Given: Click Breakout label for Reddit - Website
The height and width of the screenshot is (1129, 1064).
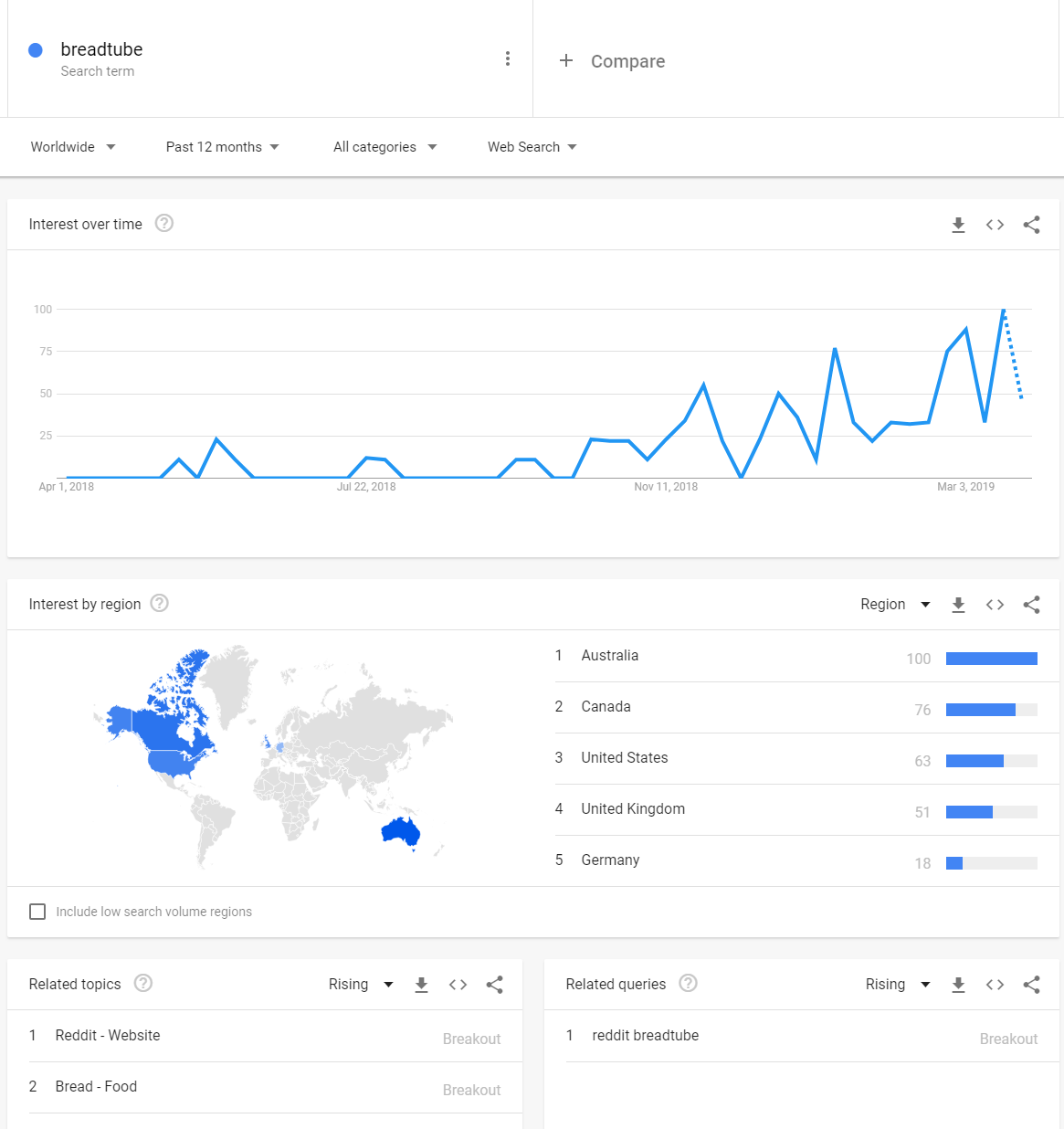Looking at the screenshot, I should [472, 1039].
